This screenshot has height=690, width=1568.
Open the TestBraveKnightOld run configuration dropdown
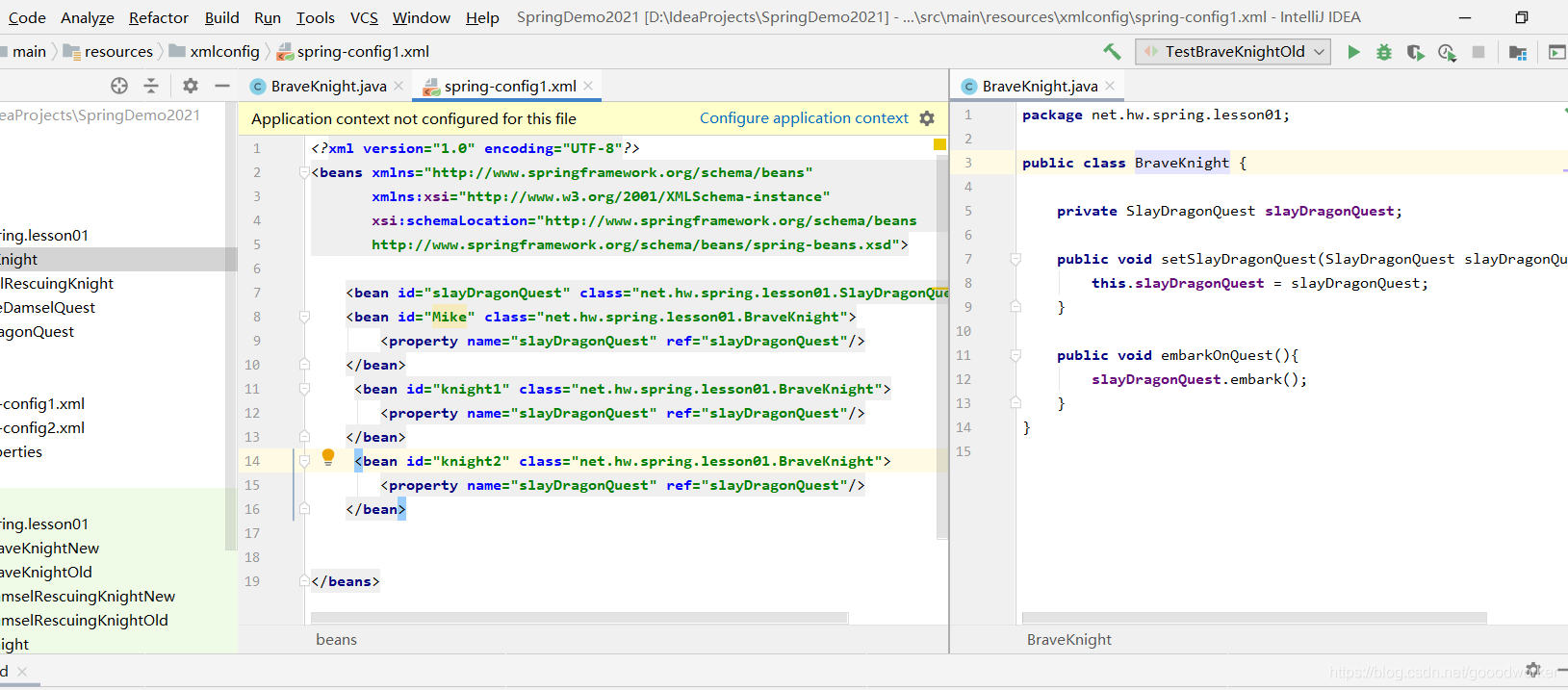click(1234, 52)
